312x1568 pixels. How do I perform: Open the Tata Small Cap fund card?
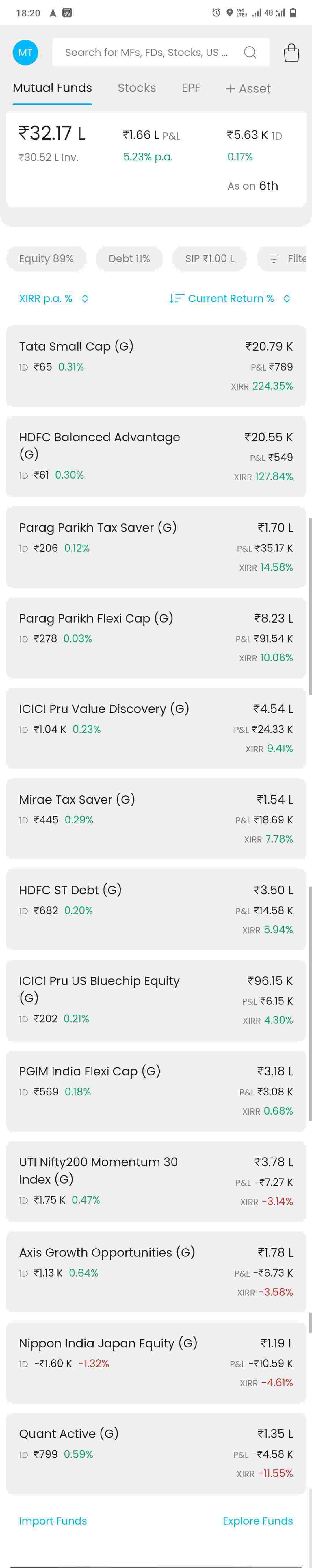click(x=156, y=365)
